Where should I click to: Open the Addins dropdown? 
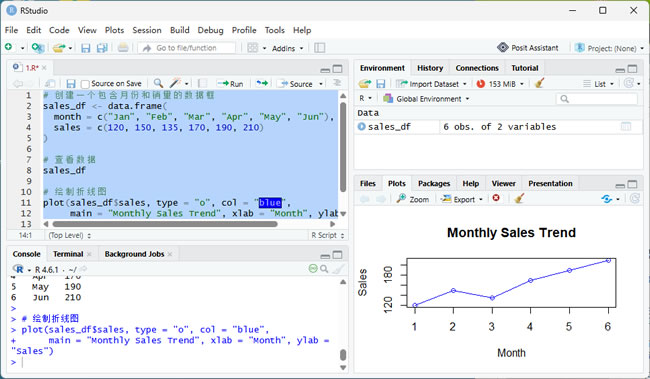(287, 48)
